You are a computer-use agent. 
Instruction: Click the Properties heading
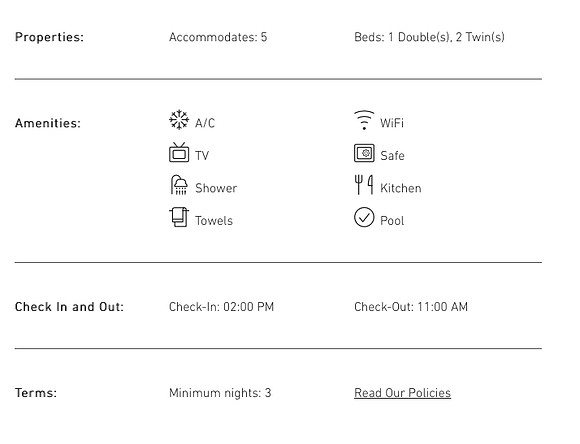49,37
